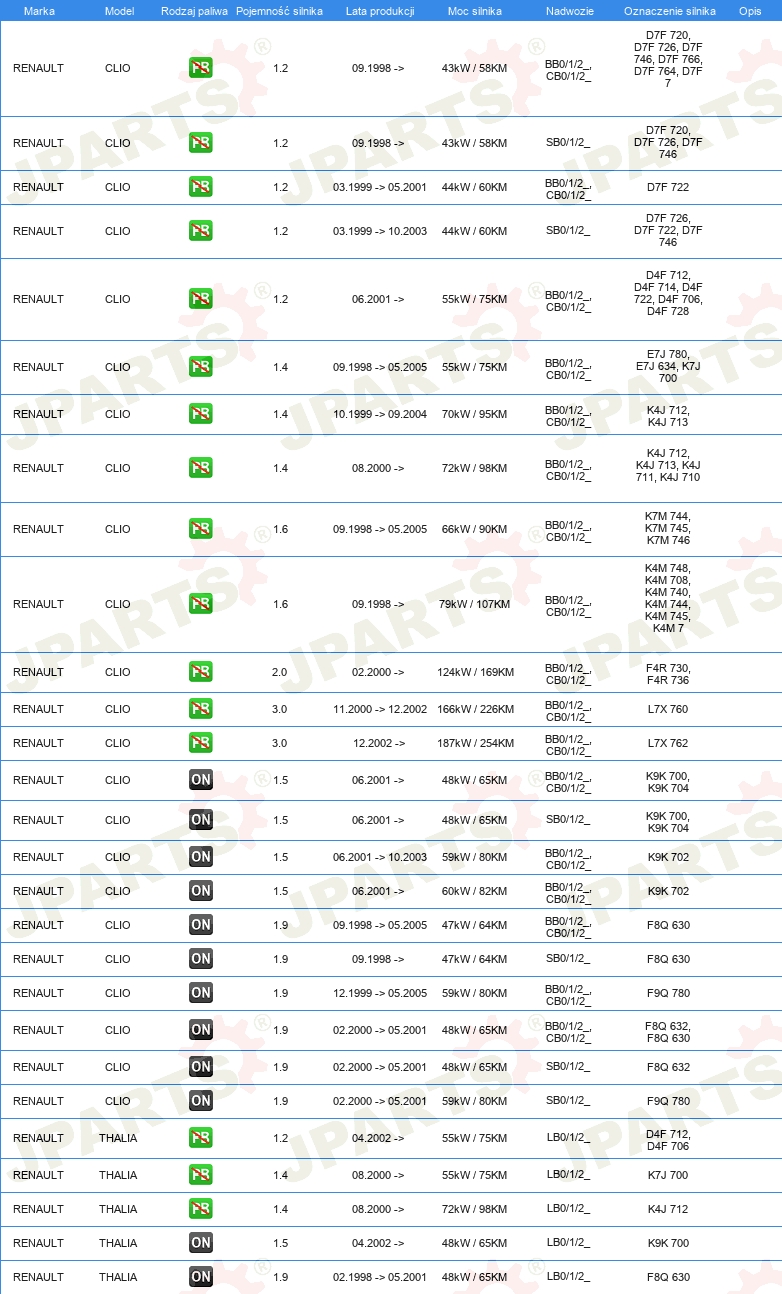Click petrol icon in CLIO 70kW / 95KM row
Image resolution: width=782 pixels, height=1294 pixels.
201,414
